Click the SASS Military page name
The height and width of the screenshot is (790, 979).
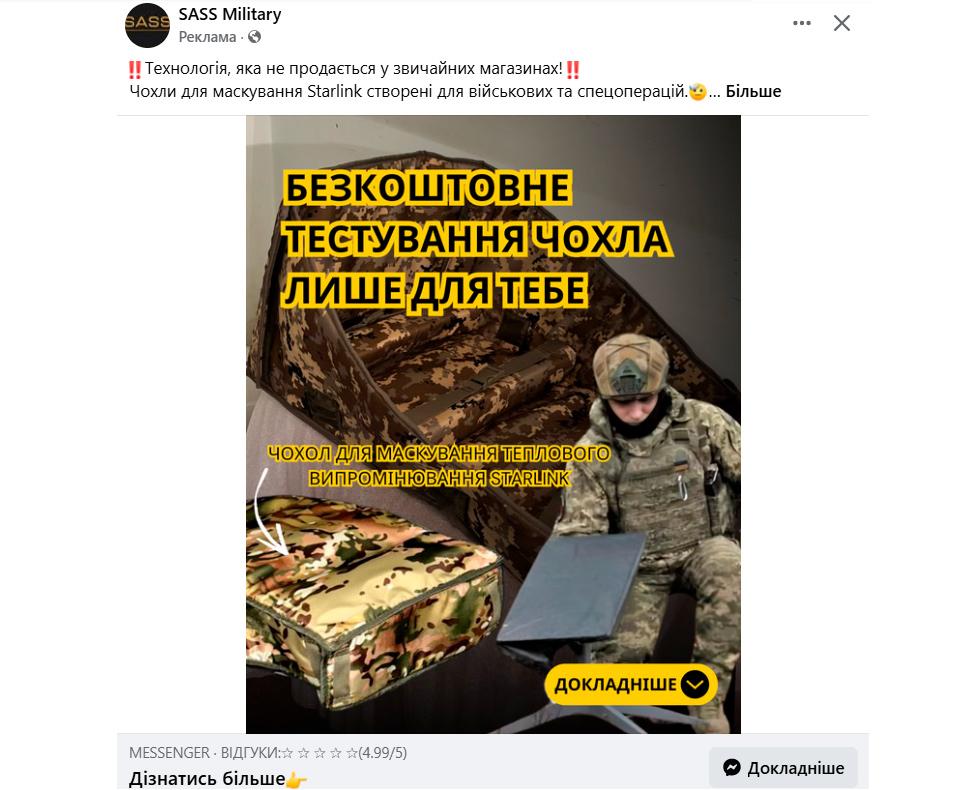pyautogui.click(x=230, y=14)
